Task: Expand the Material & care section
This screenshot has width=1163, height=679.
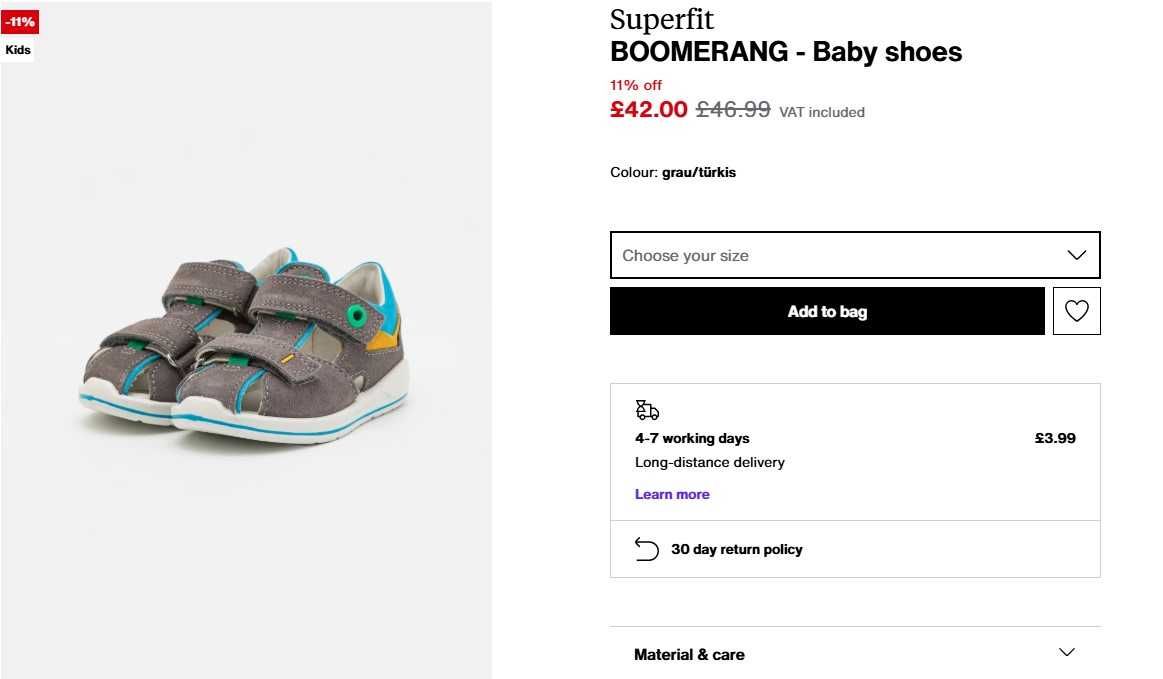Action: [x=855, y=654]
